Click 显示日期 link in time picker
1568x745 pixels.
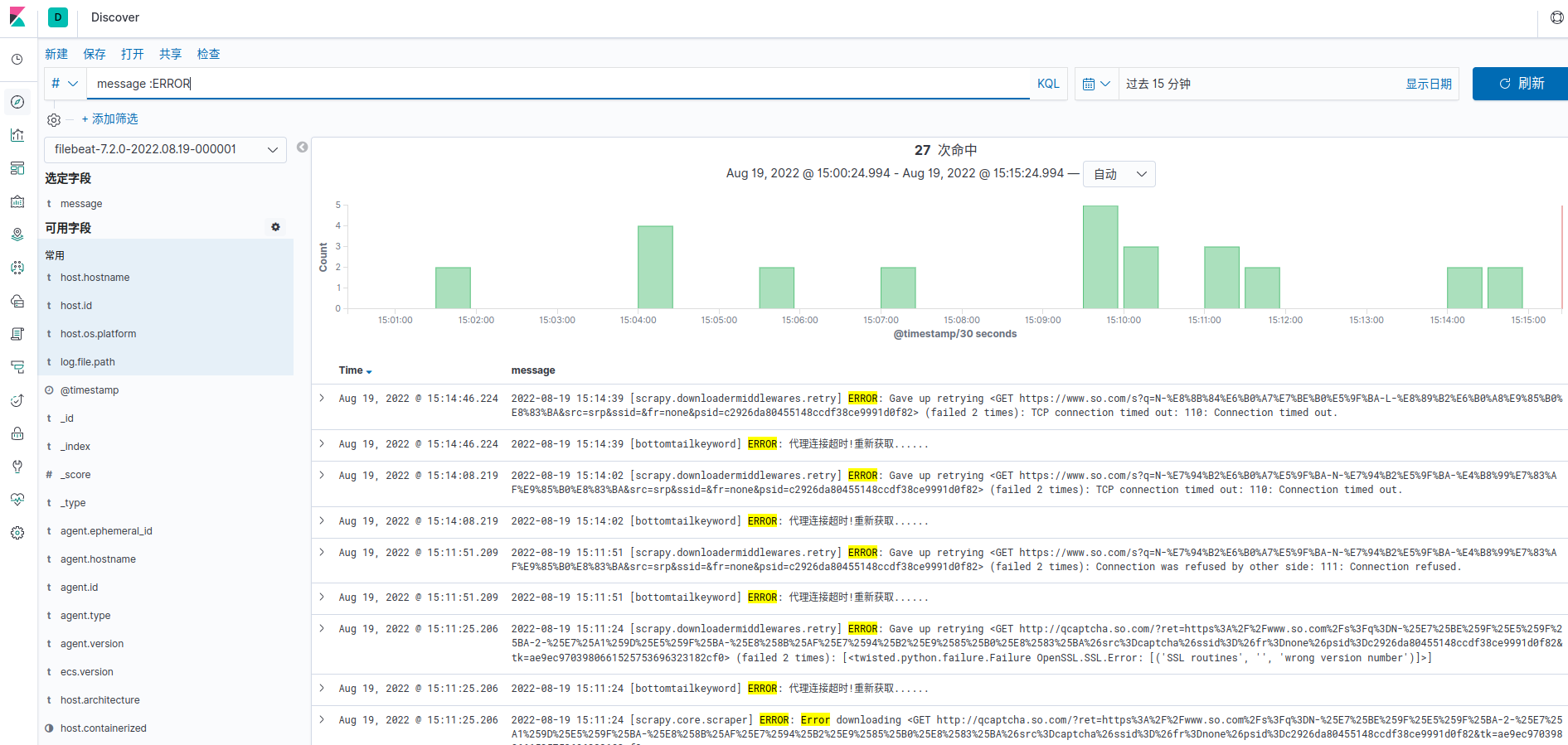tap(1429, 84)
